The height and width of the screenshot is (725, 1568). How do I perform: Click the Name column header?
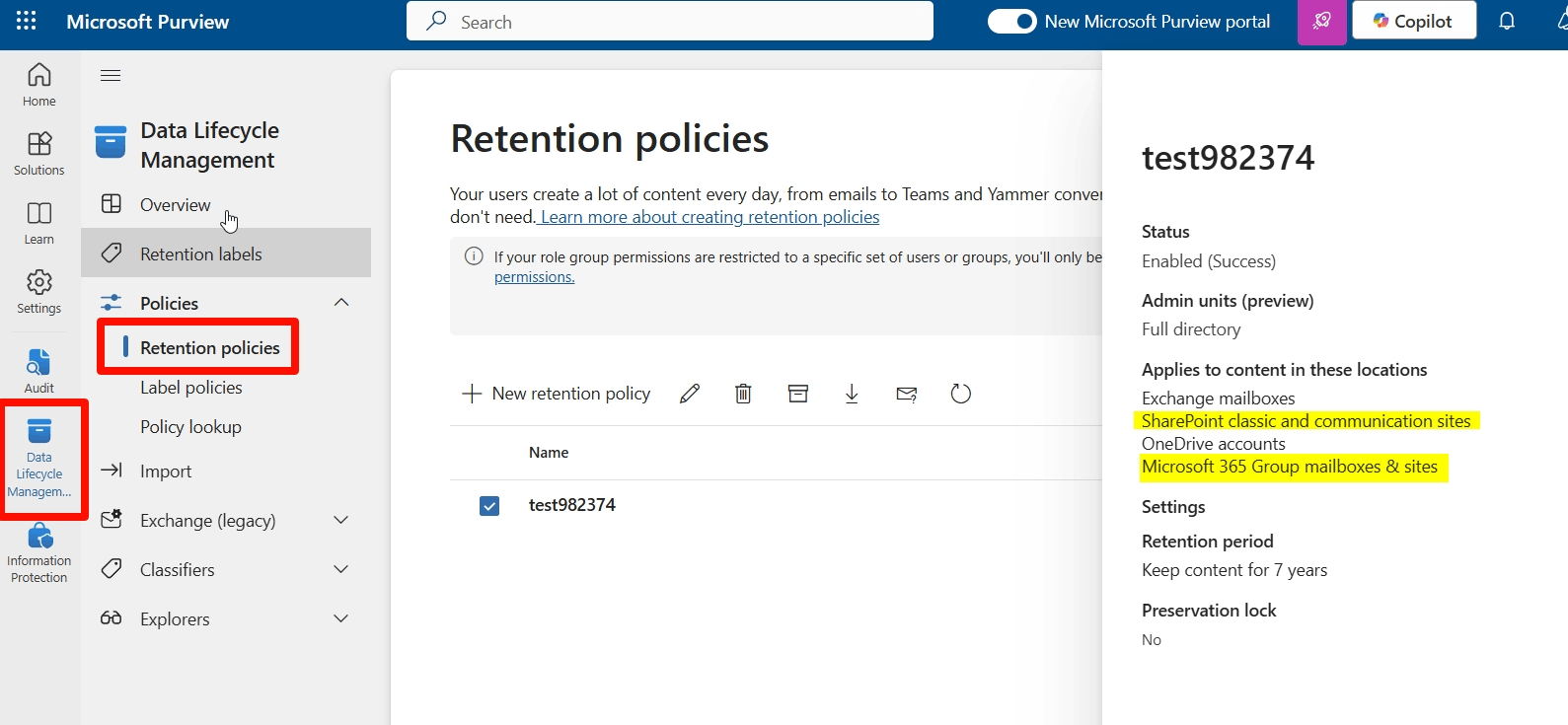point(549,452)
